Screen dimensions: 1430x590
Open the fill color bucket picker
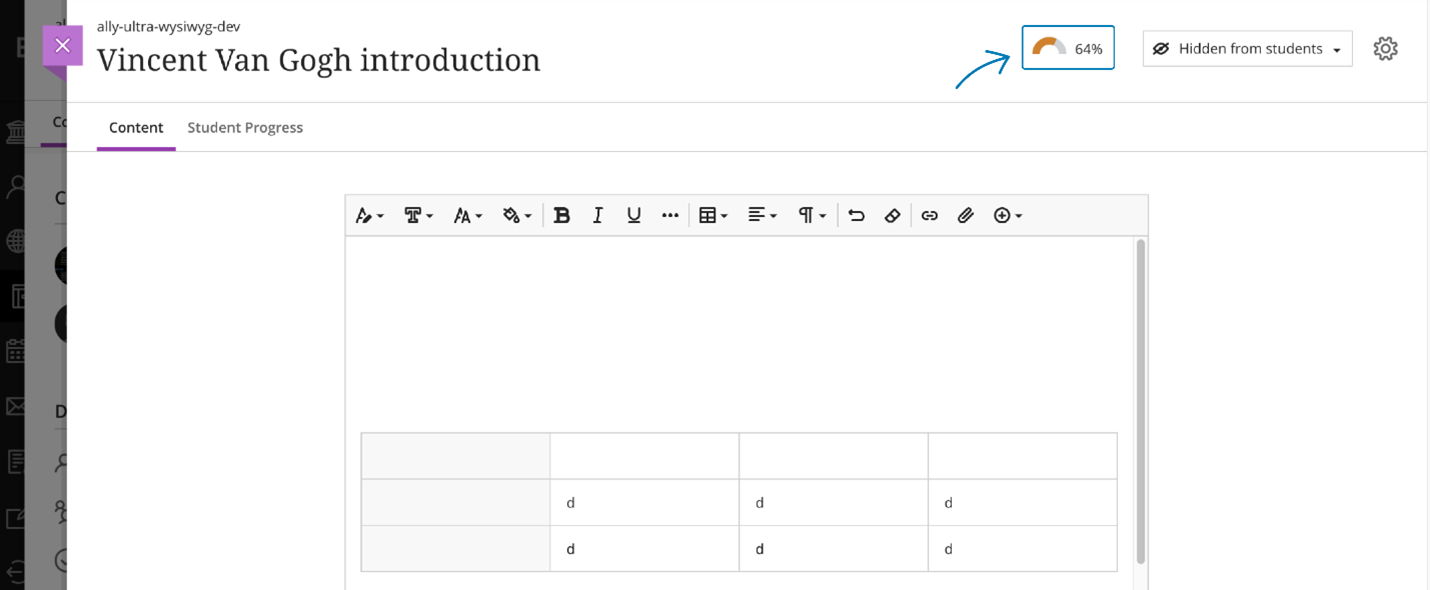(x=517, y=215)
